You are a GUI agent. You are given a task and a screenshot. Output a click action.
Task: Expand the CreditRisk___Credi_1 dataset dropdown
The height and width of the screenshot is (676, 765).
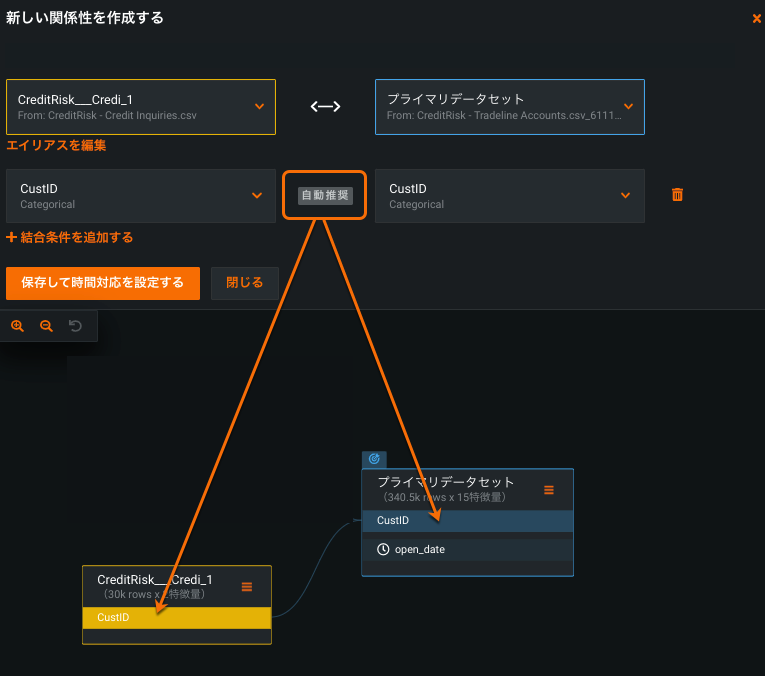[259, 106]
